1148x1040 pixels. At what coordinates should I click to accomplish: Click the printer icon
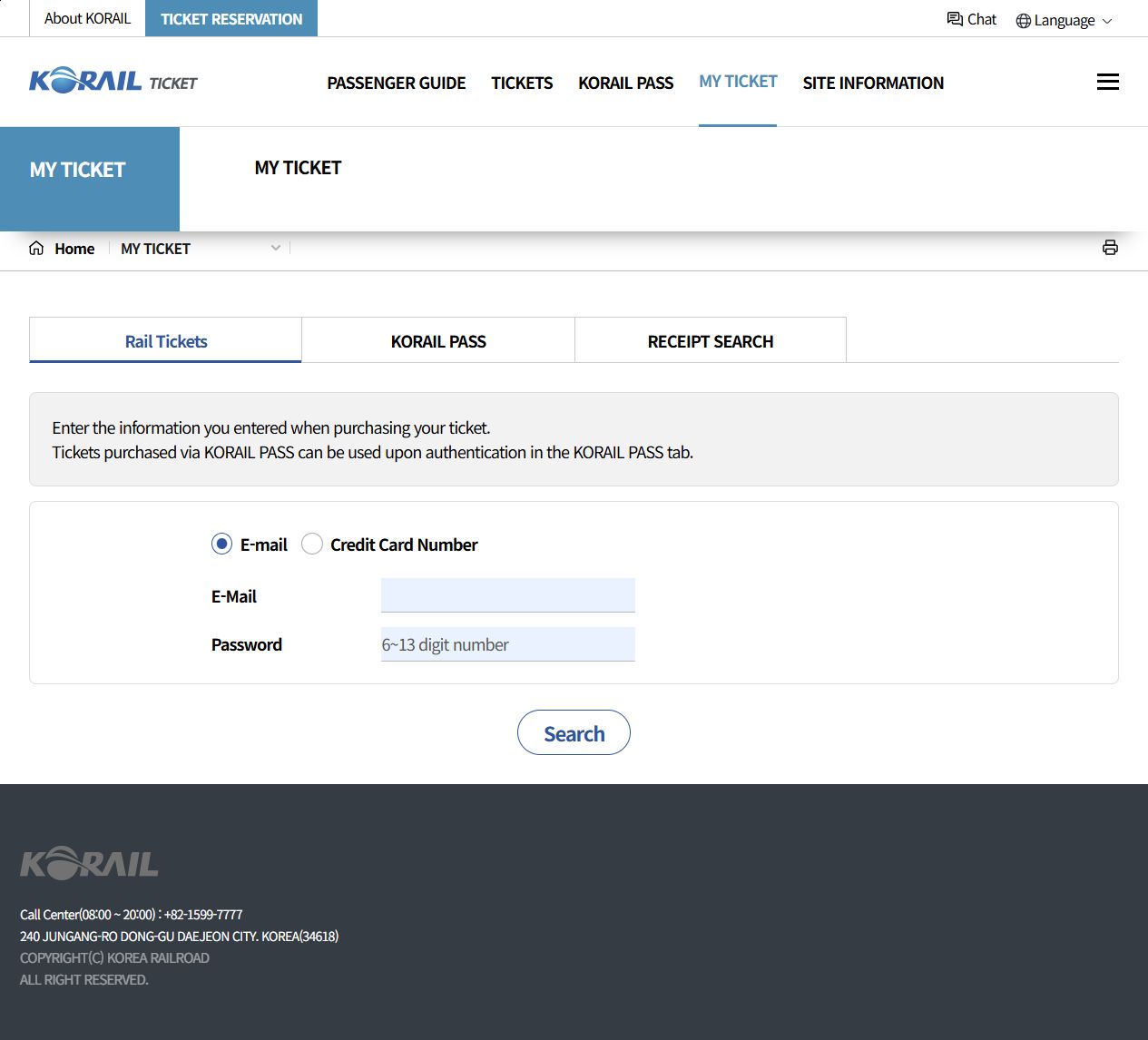[x=1110, y=248]
